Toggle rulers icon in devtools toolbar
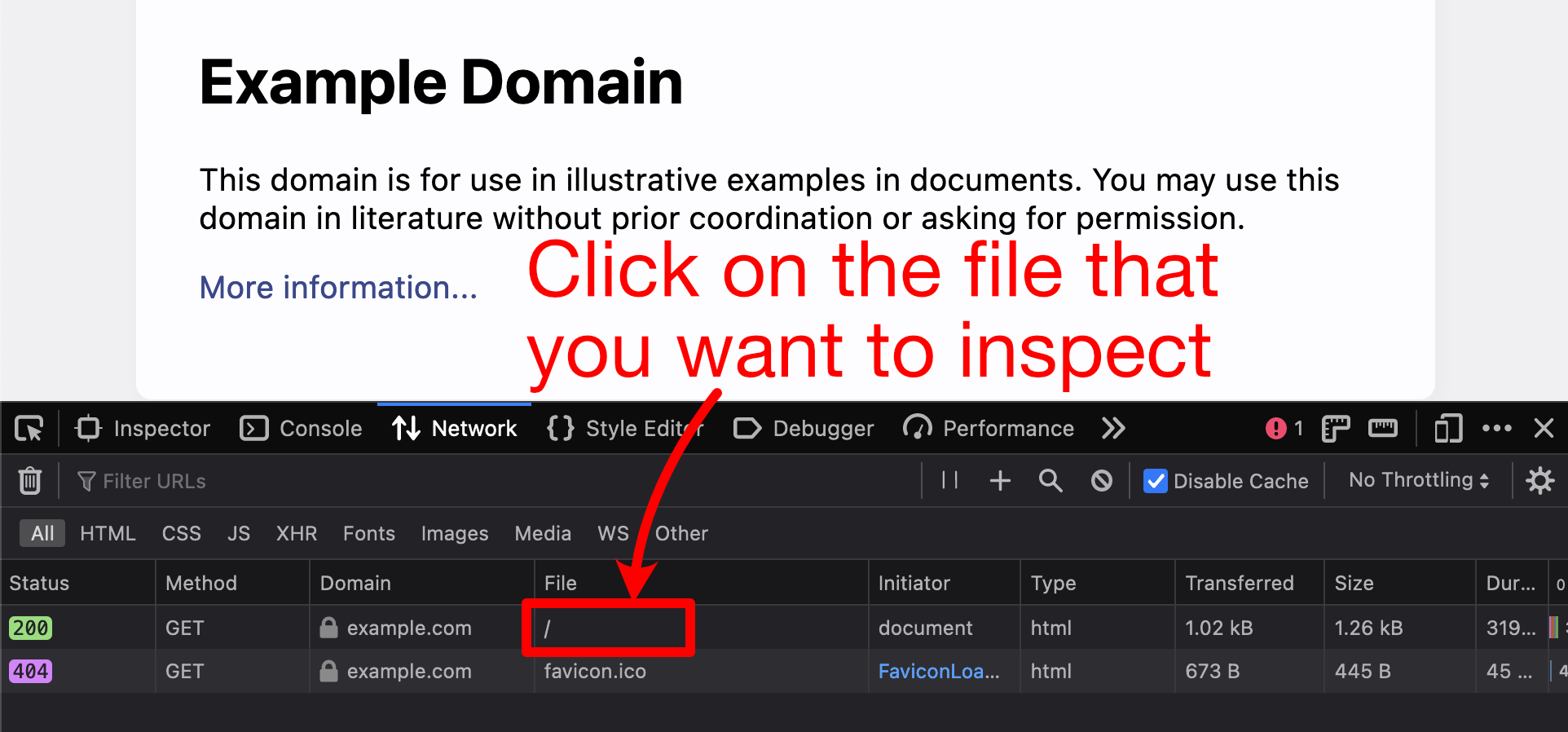The image size is (1568, 732). (1383, 428)
